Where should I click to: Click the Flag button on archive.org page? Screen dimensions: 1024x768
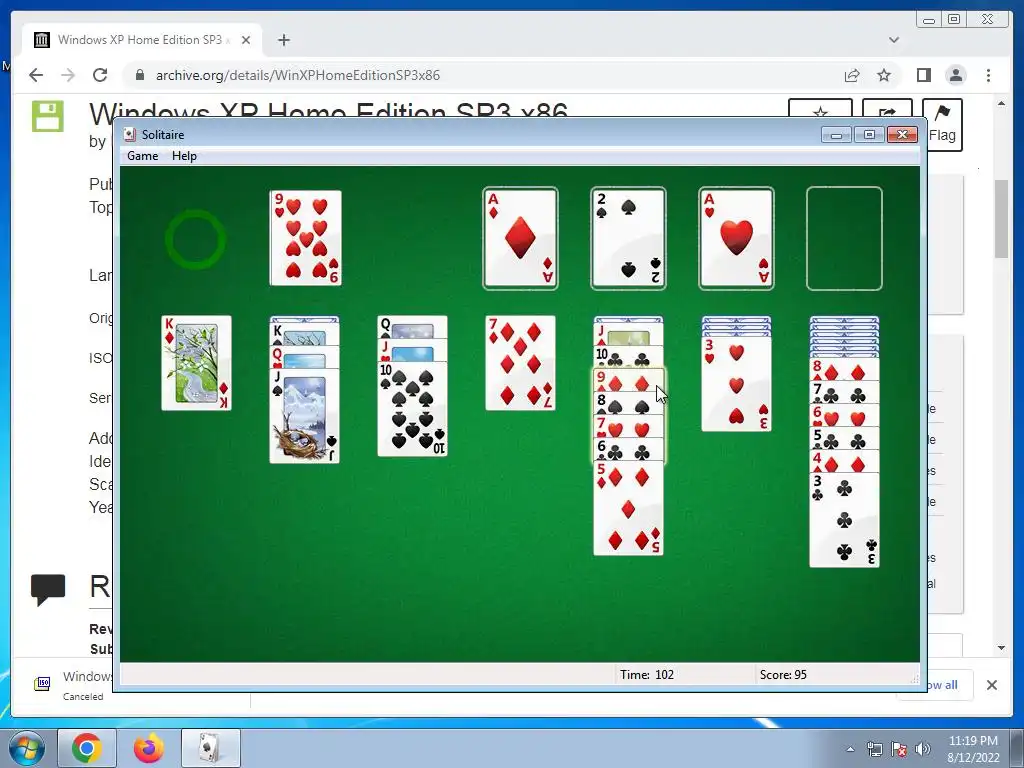[942, 124]
